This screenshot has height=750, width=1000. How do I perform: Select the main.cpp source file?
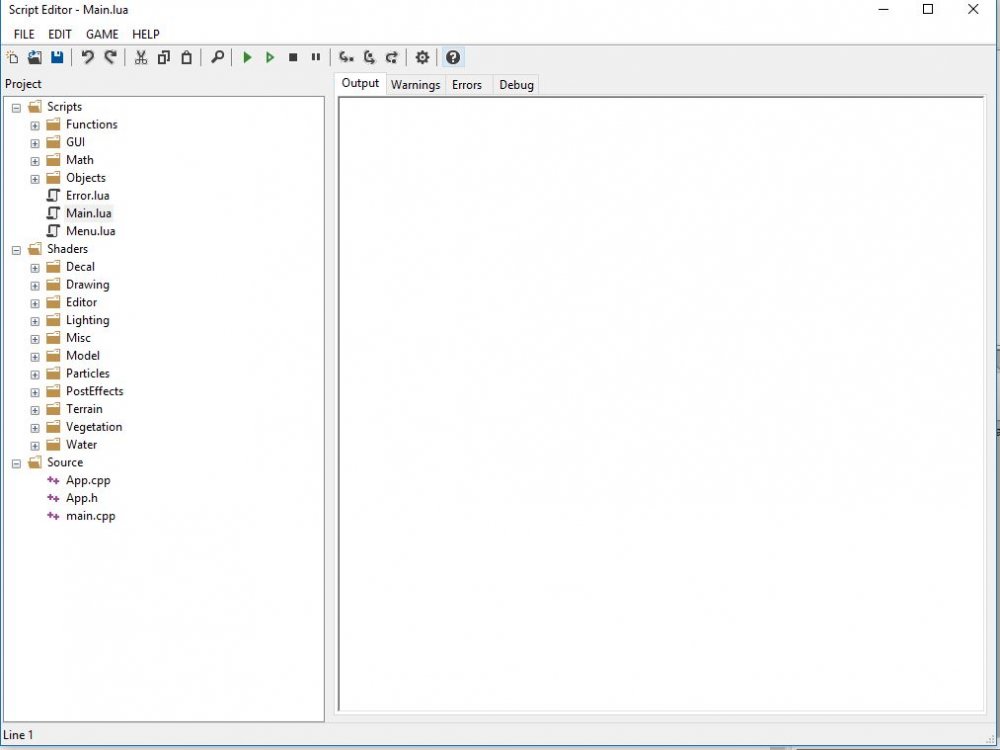(91, 516)
